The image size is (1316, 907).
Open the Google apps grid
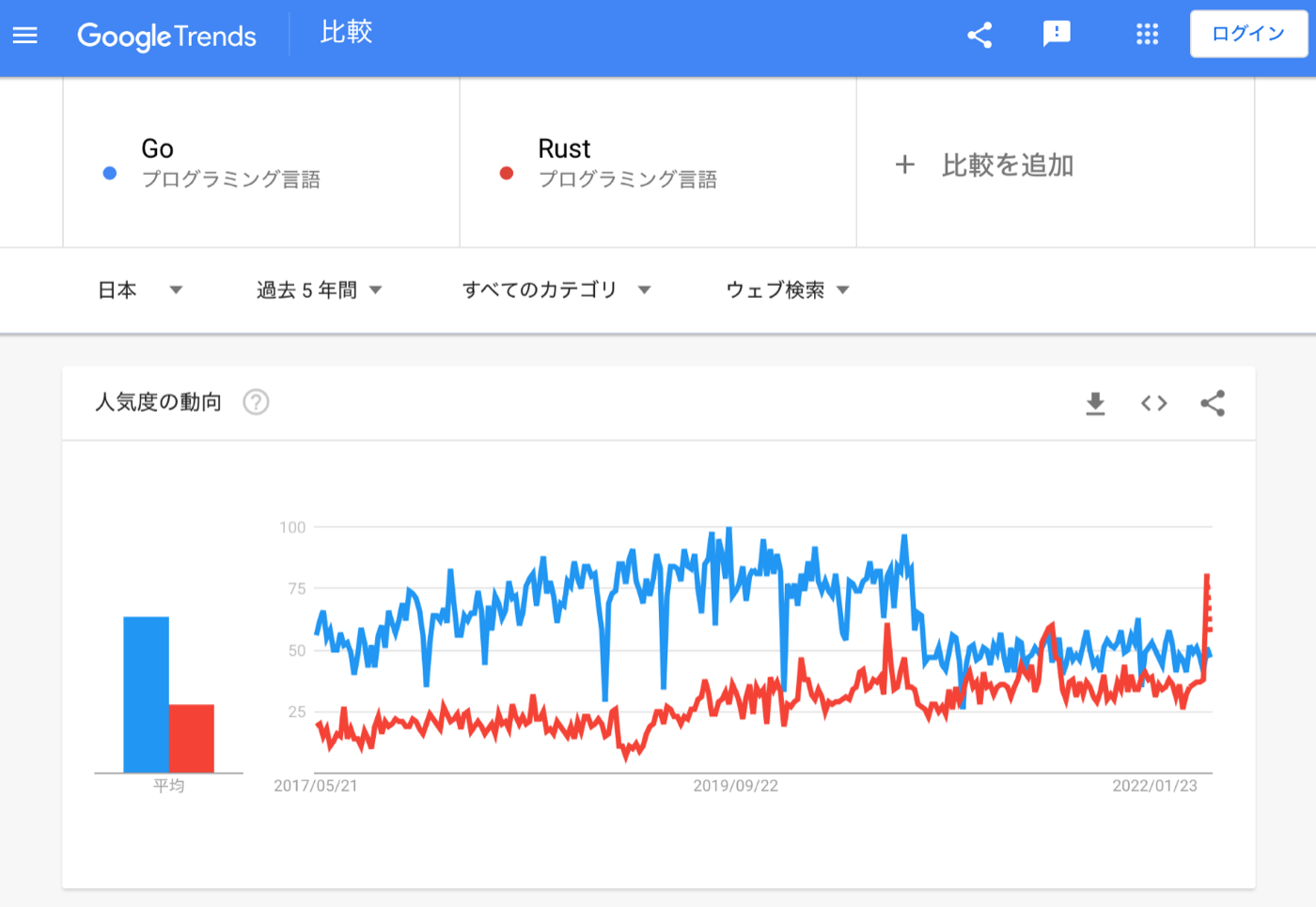click(x=1147, y=35)
